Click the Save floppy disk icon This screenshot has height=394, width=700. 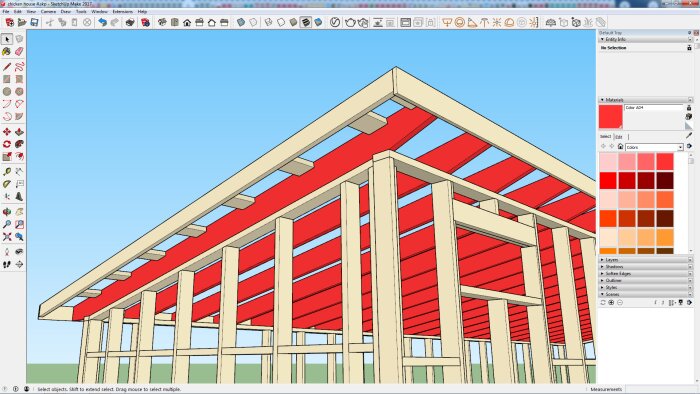click(x=34, y=22)
